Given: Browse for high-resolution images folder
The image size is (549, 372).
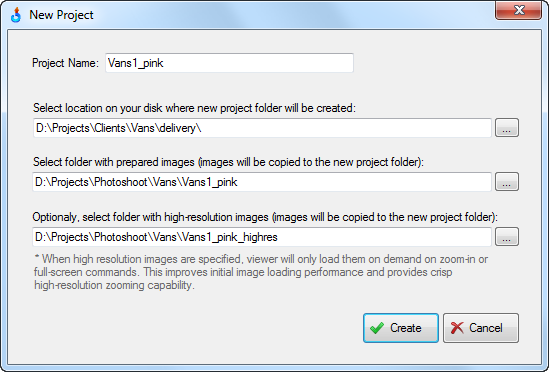Looking at the screenshot, I should tap(507, 237).
